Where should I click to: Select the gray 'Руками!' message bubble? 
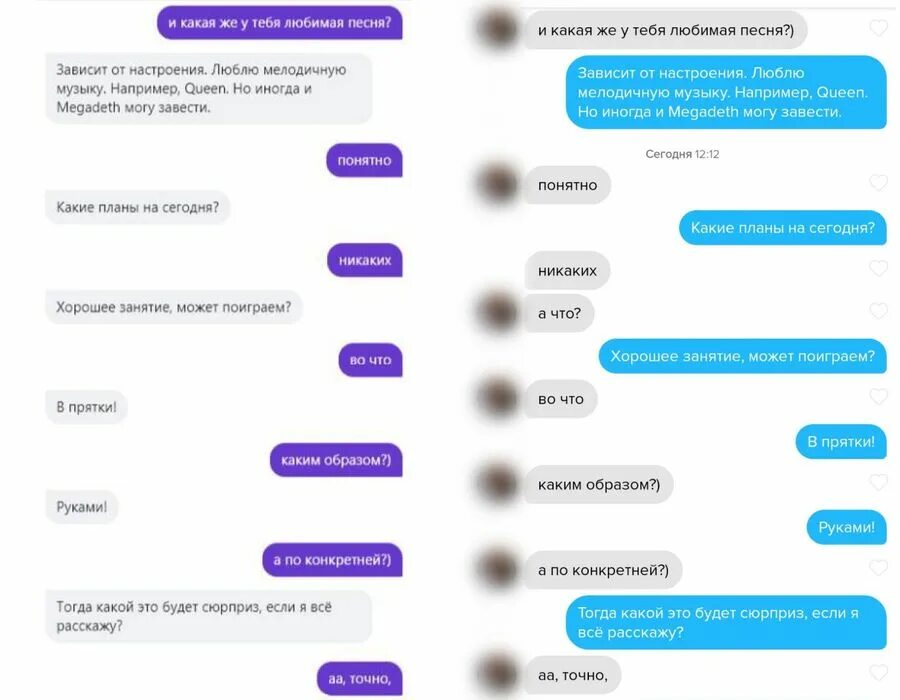(82, 507)
